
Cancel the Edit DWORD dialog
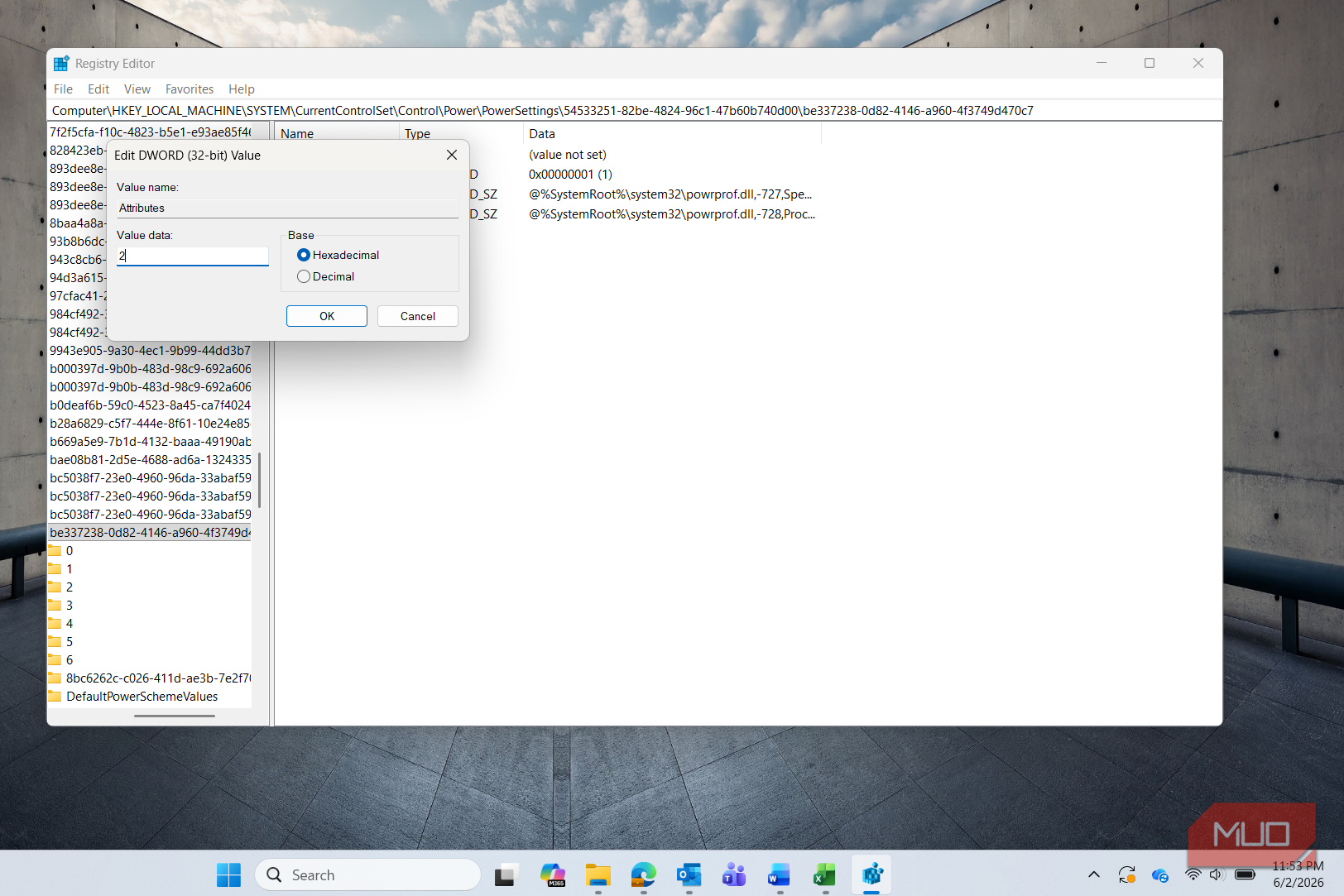[418, 316]
